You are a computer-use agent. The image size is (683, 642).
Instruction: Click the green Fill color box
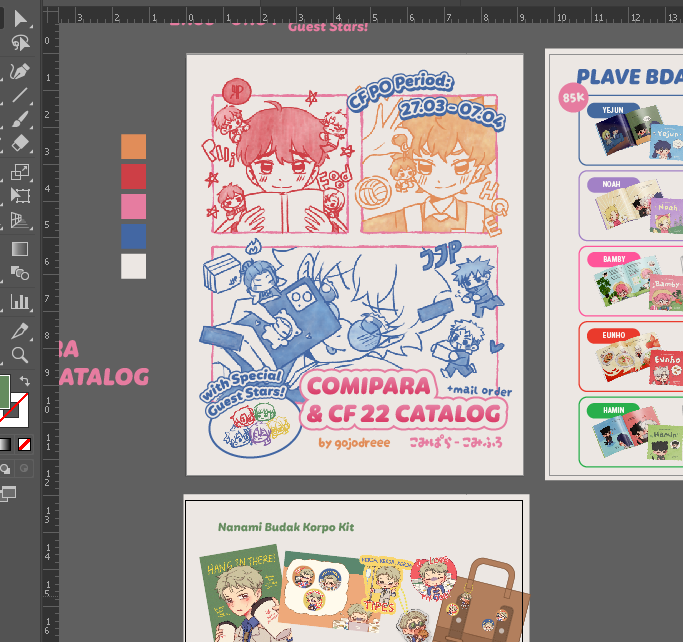pyautogui.click(x=4, y=392)
